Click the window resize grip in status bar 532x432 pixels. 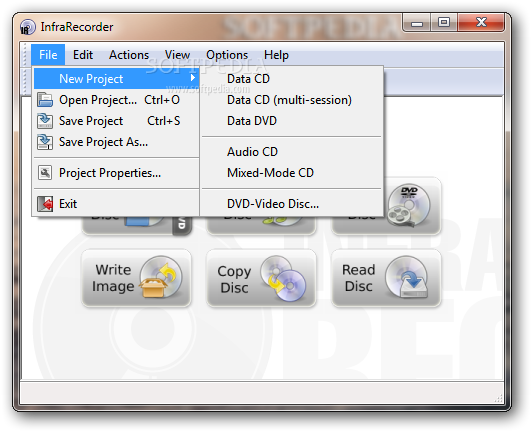(x=498, y=398)
